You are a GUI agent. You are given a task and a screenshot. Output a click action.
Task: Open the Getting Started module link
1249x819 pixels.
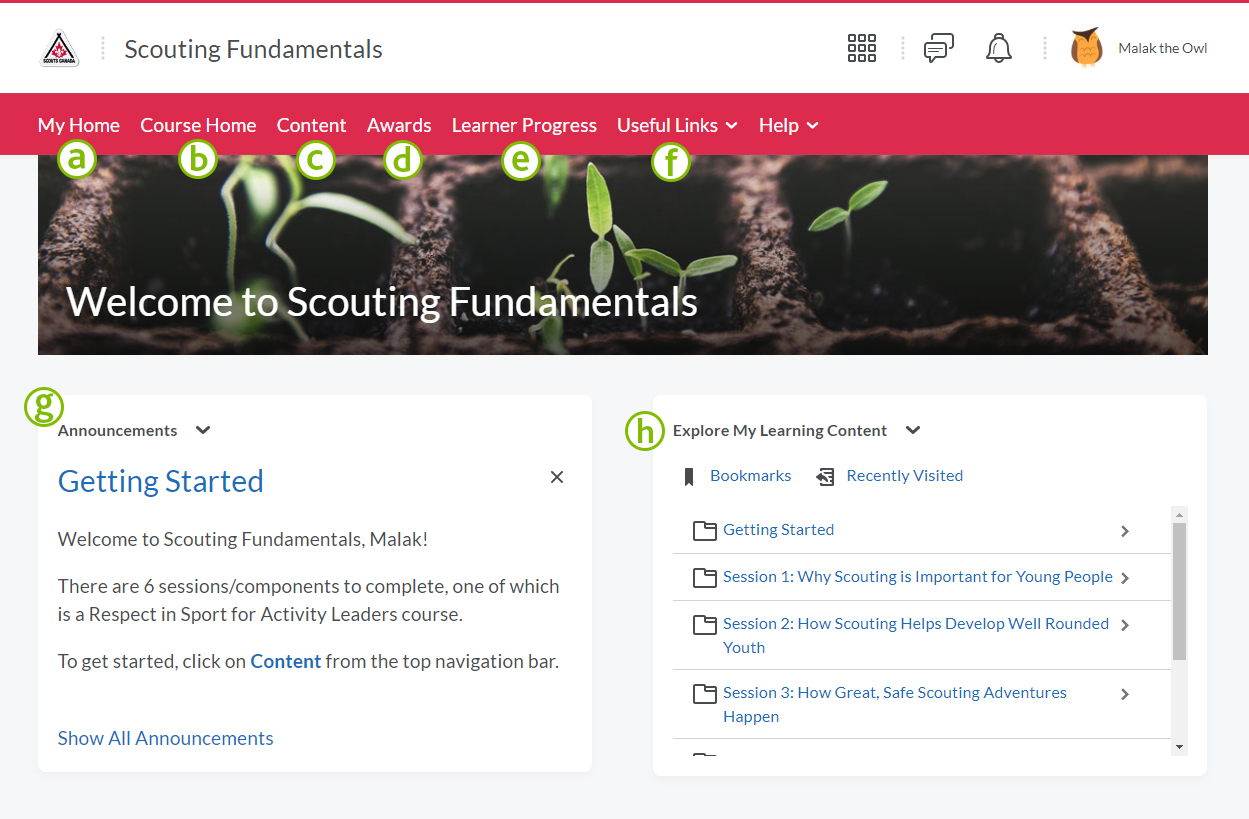point(778,530)
